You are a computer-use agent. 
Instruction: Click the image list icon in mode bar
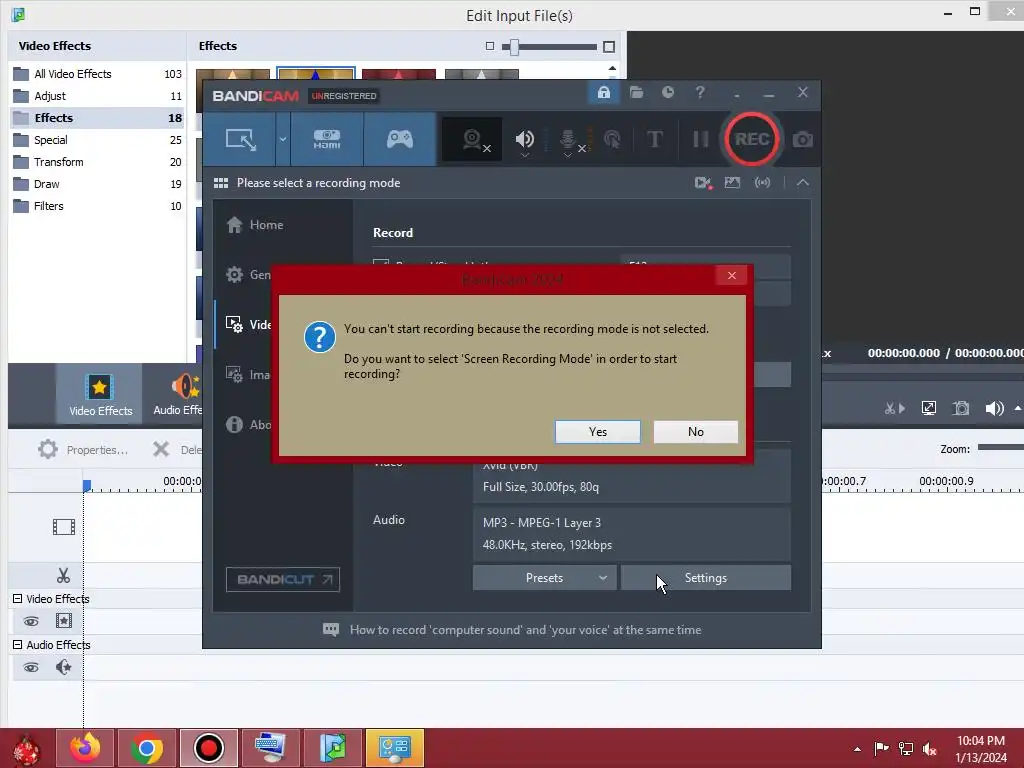(x=733, y=183)
